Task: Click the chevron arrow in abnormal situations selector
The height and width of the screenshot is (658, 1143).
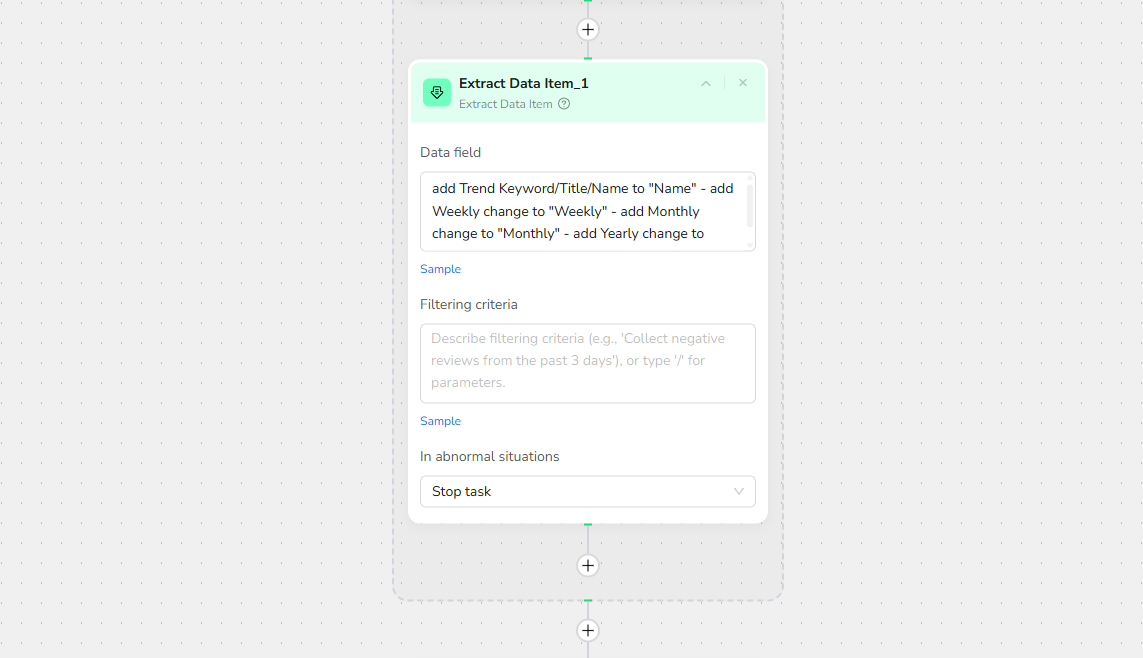Action: (x=739, y=491)
